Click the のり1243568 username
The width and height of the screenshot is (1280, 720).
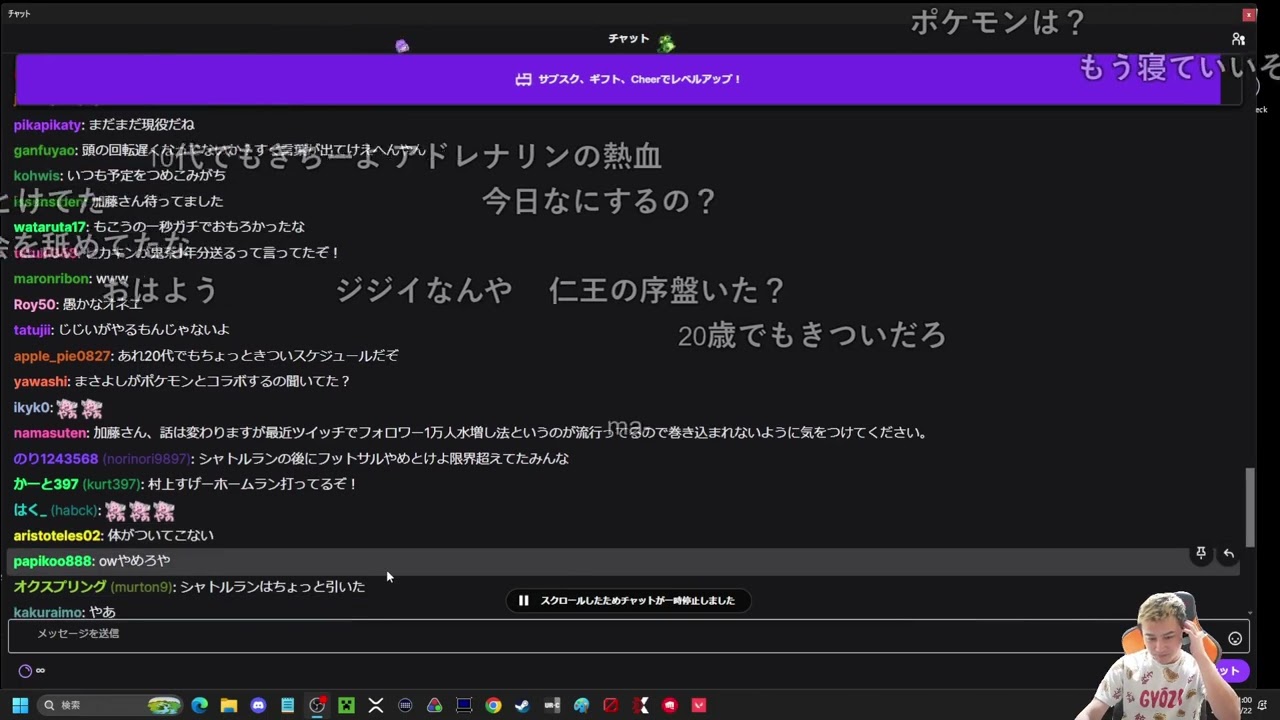pyautogui.click(x=56, y=459)
